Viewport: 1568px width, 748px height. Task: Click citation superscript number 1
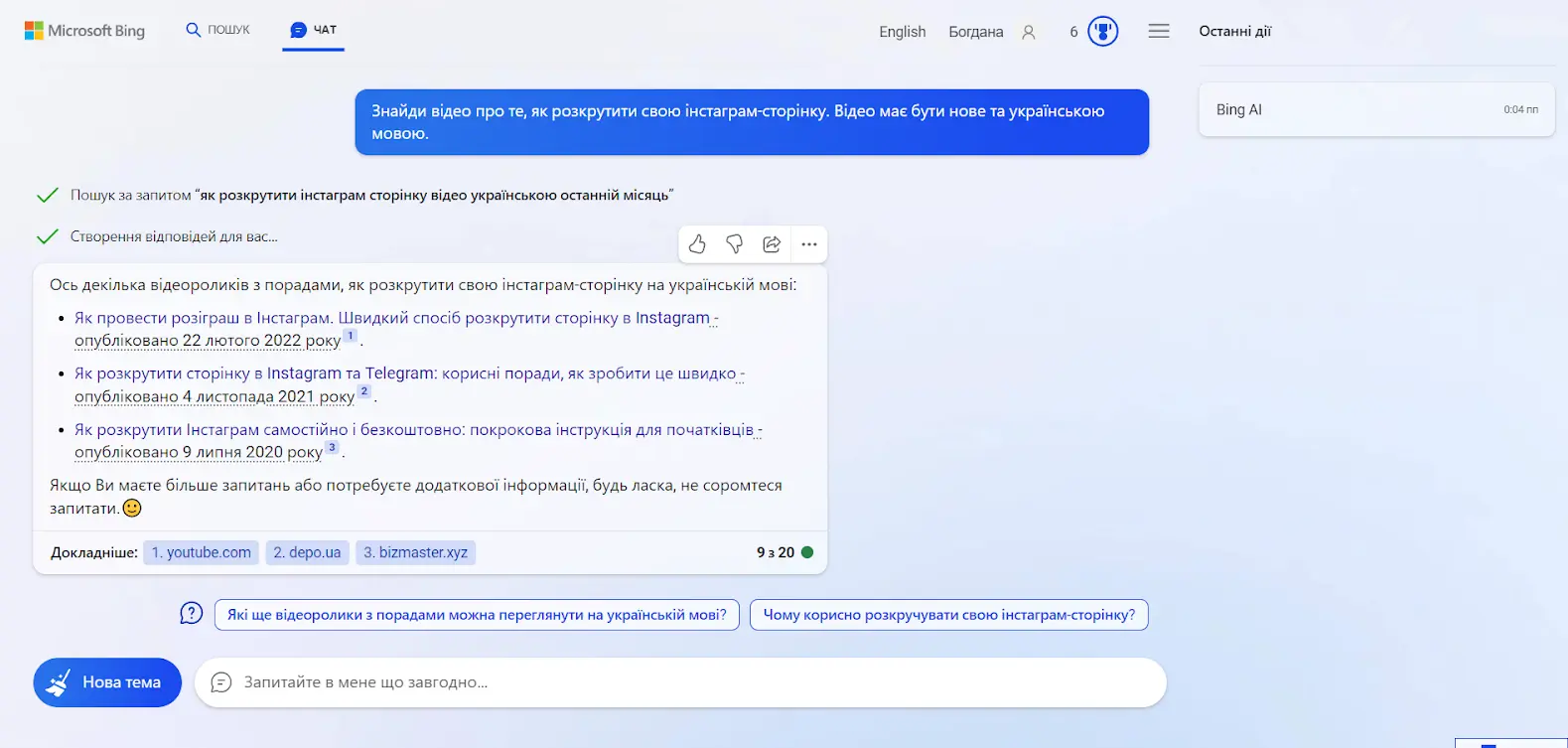(x=351, y=336)
